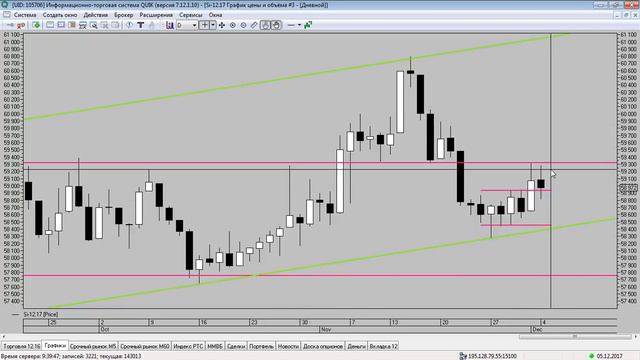
Task: Switch to the Новости tab
Action: pyautogui.click(x=288, y=346)
